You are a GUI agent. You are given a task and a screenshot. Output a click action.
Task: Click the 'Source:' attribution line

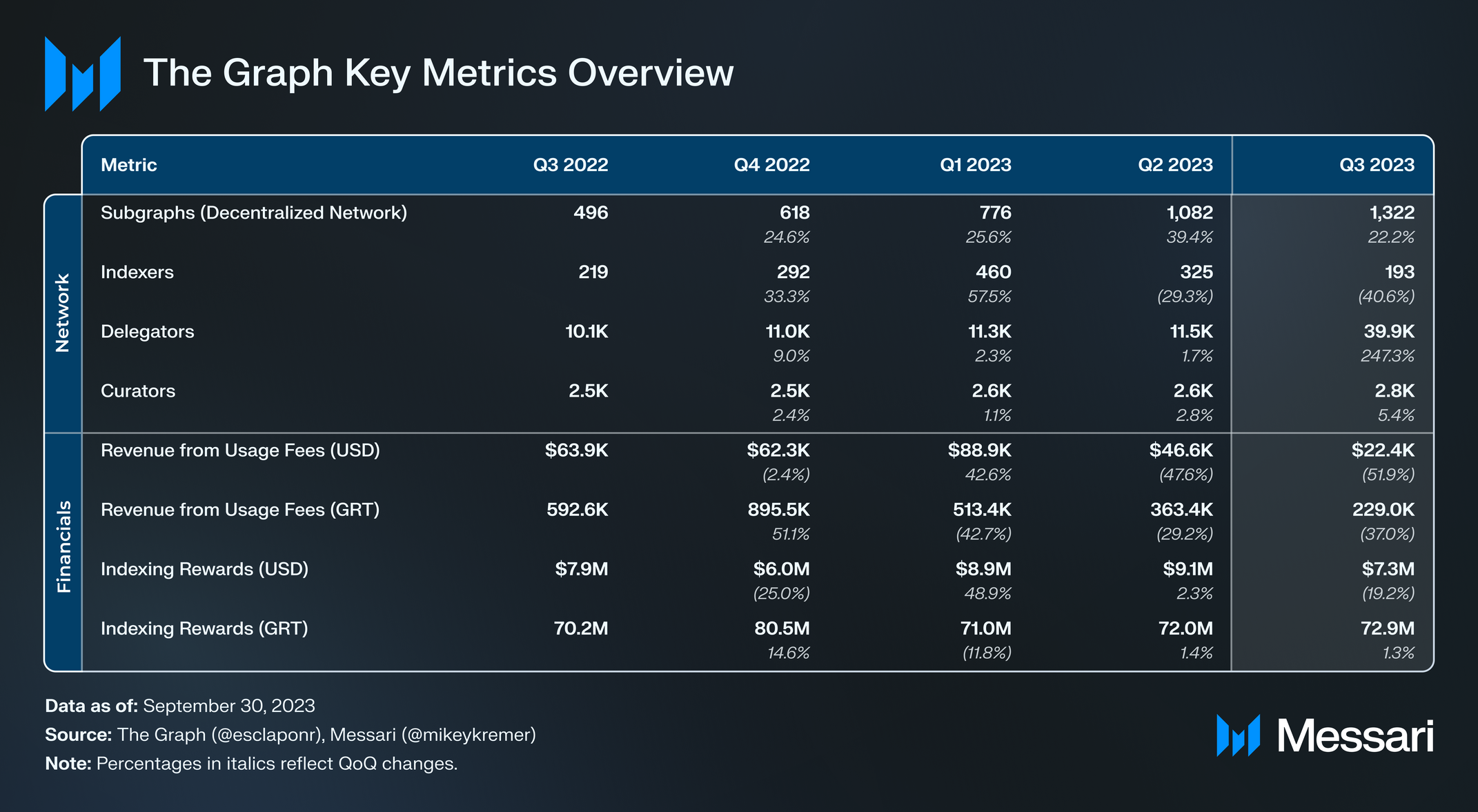(x=290, y=735)
